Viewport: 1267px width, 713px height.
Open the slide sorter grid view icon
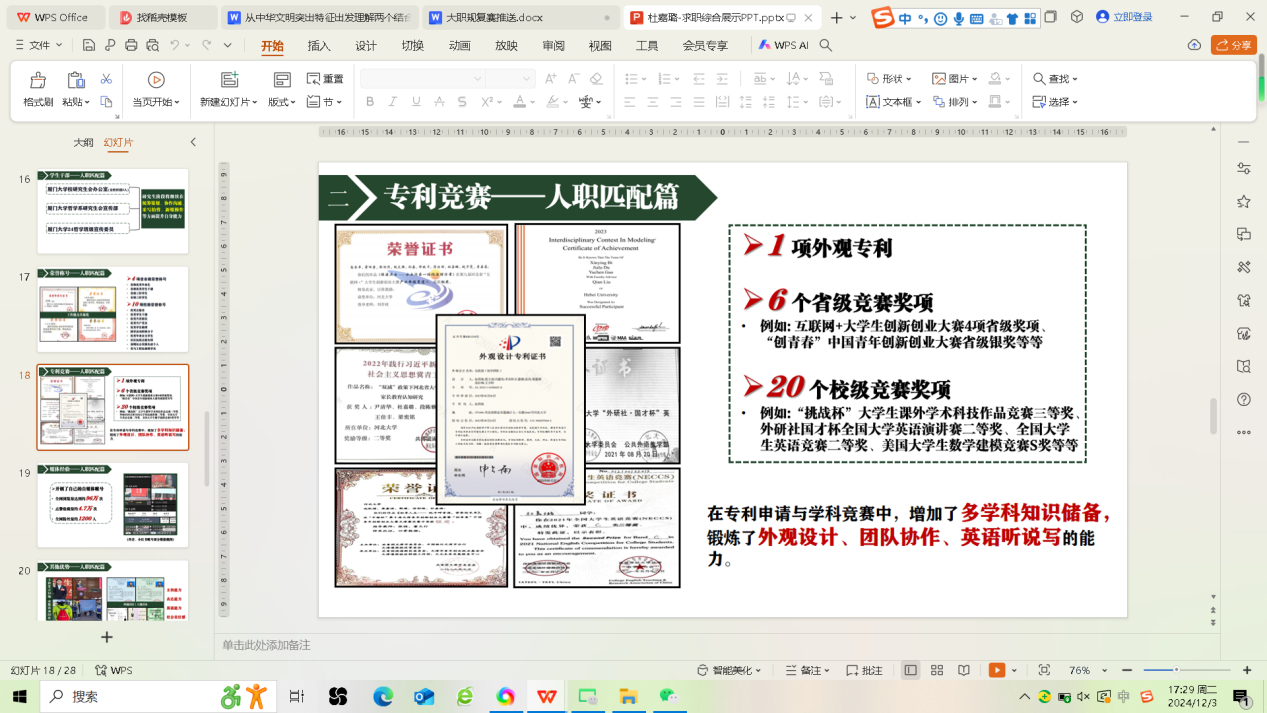[x=937, y=670]
